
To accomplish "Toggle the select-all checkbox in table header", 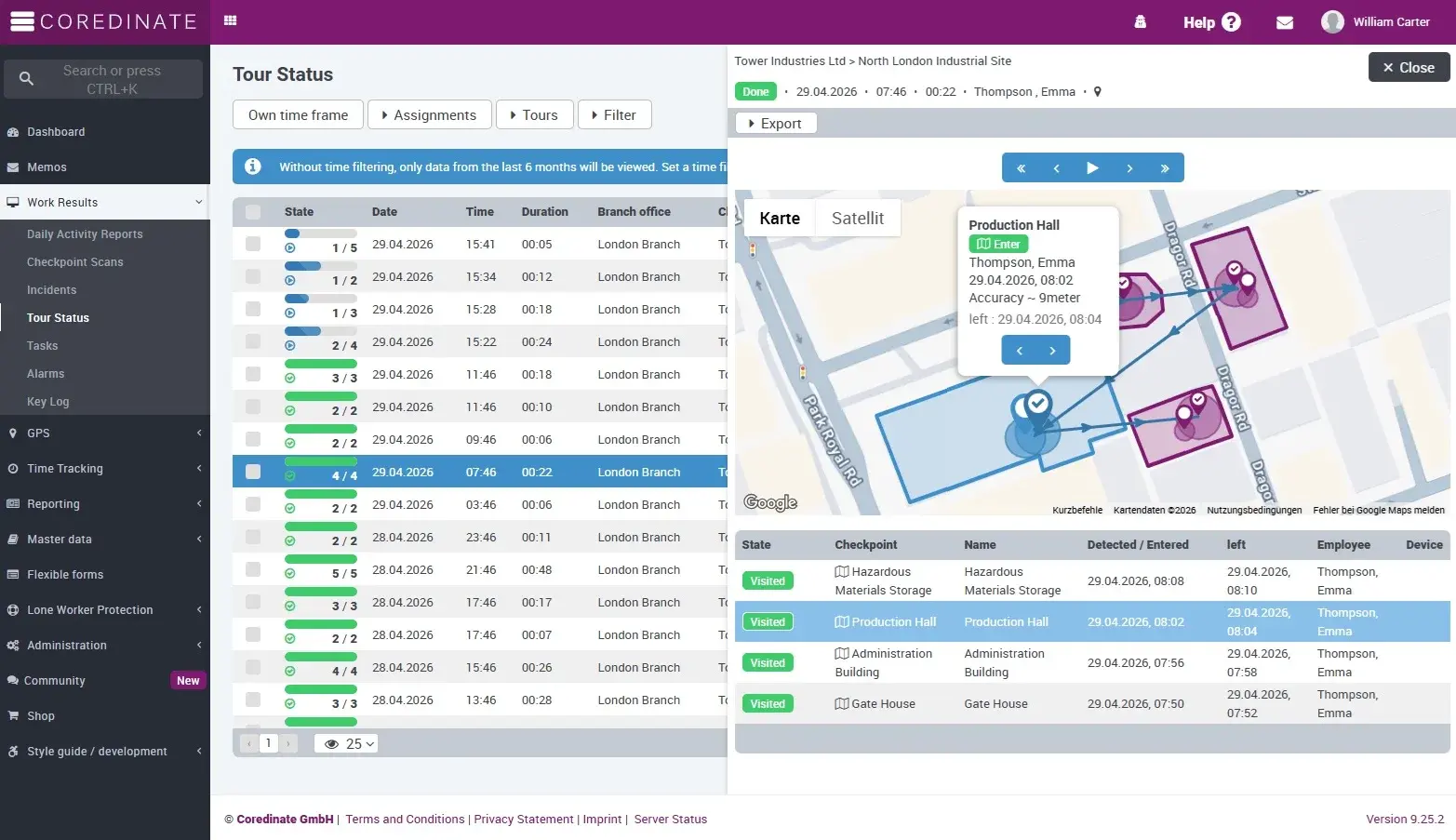I will pyautogui.click(x=253, y=212).
